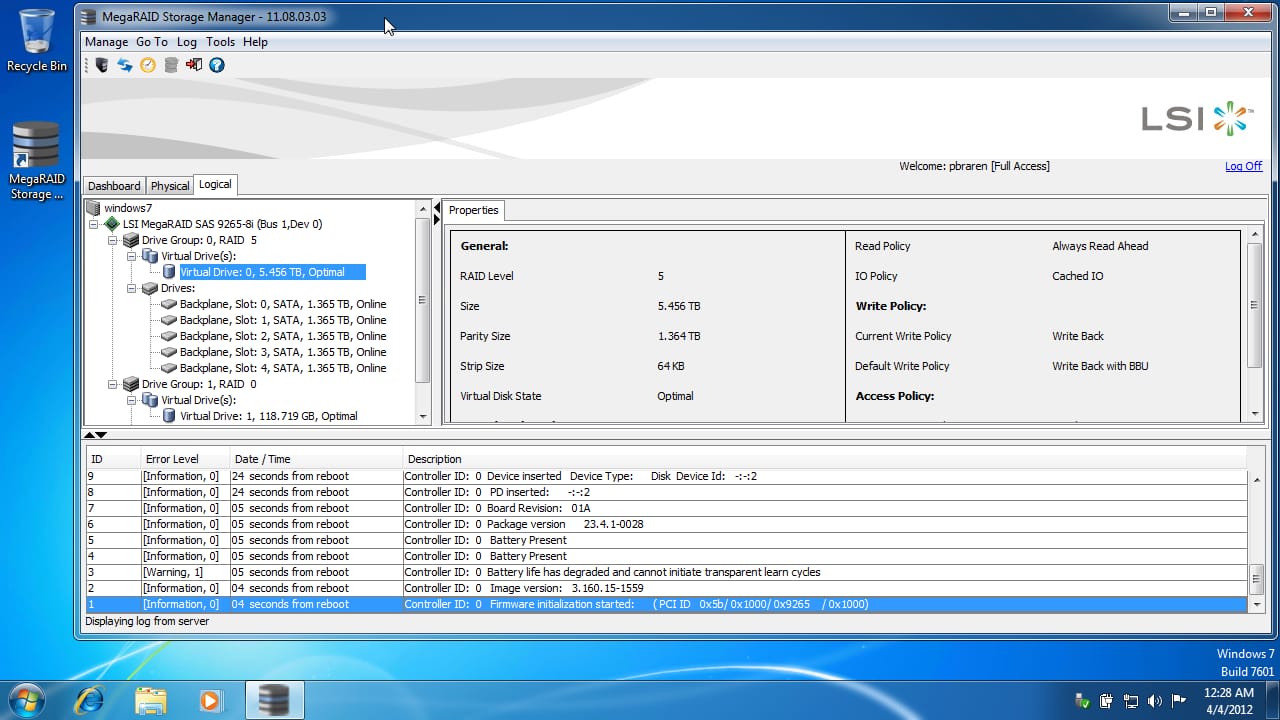Click the MegaRAID Storage Manager taskbar button
1280x720 pixels.
tap(274, 700)
